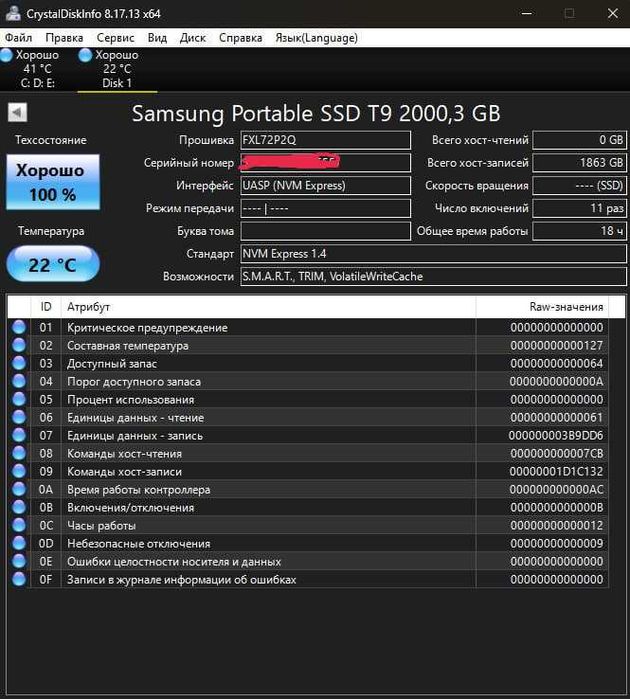Click status orb for Часы работы row
Screen dimensions: 630x699
tap(19, 525)
